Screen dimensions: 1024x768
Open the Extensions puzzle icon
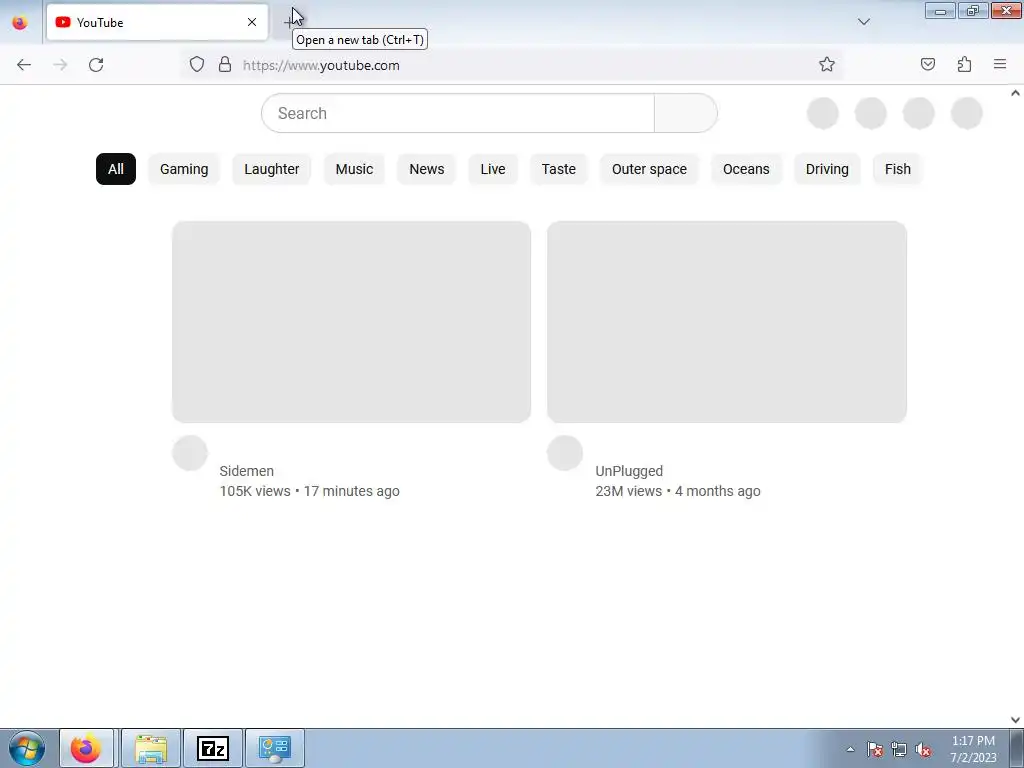point(964,64)
